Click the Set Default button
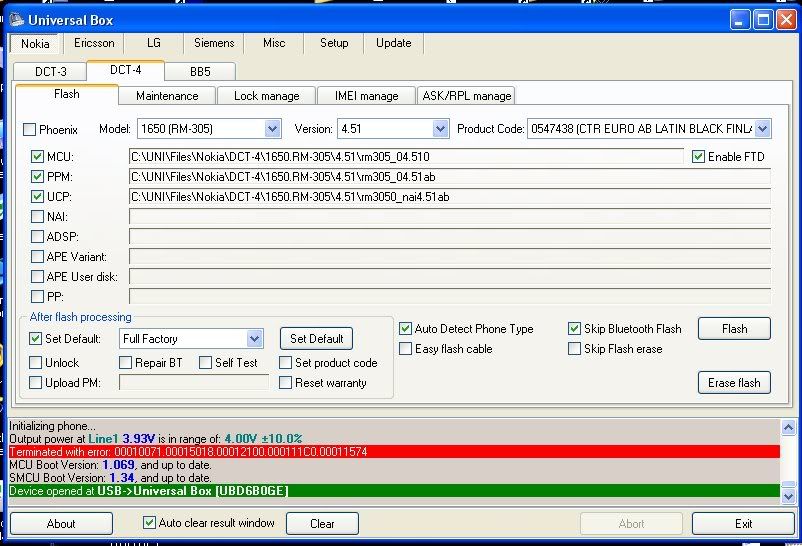This screenshot has width=802, height=546. click(x=316, y=339)
